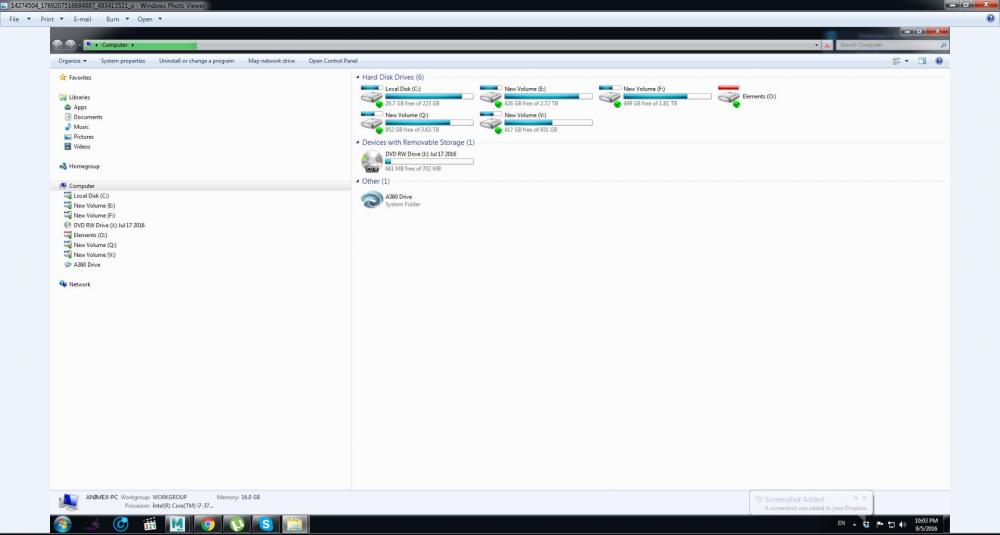
Task: Collapse the Hard Disk Drives (6) group
Action: point(358,78)
